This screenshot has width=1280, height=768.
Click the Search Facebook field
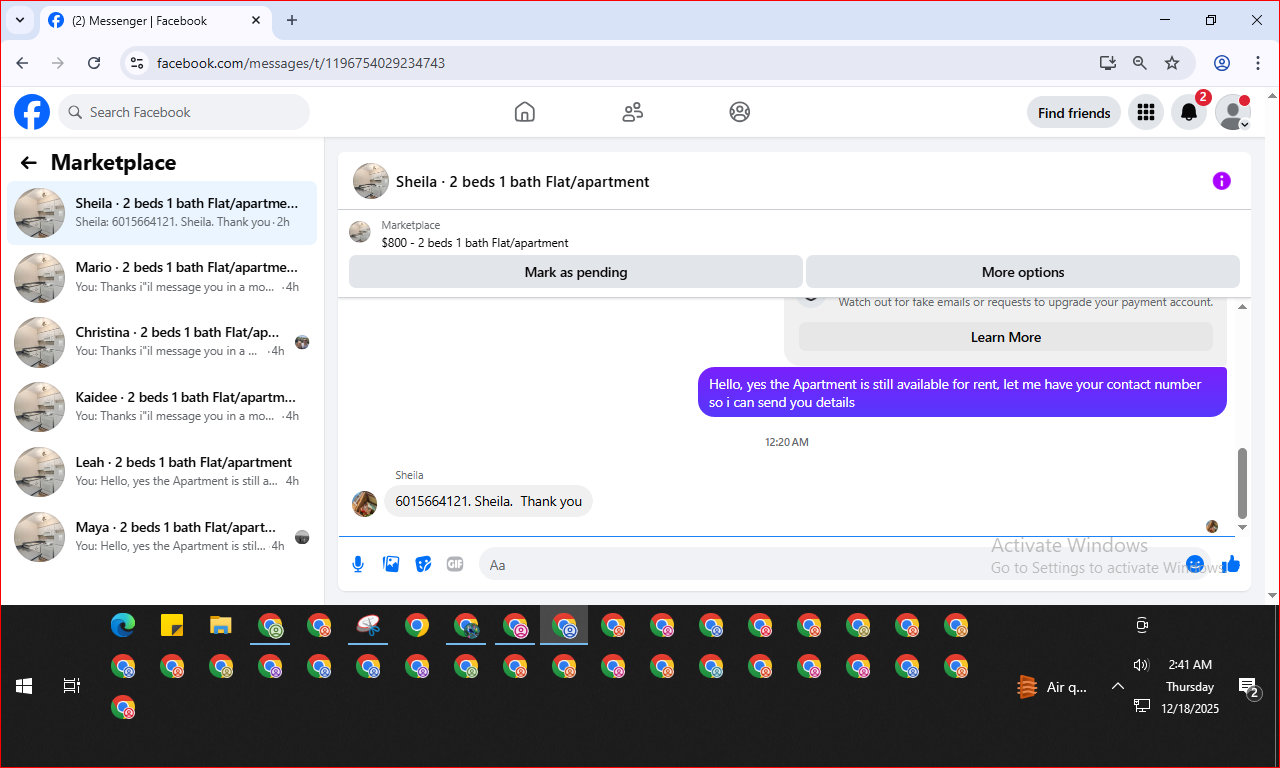pyautogui.click(x=184, y=112)
